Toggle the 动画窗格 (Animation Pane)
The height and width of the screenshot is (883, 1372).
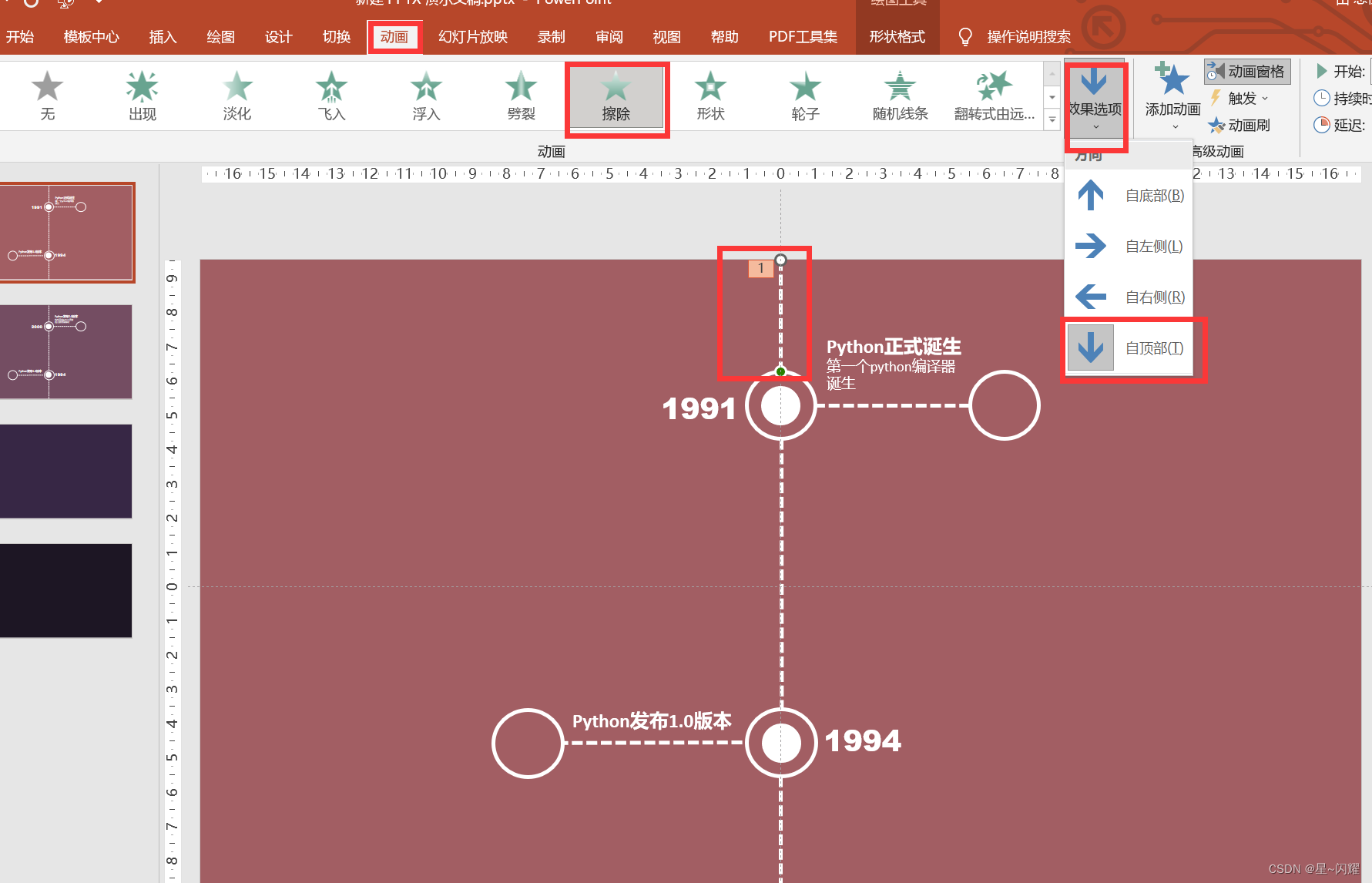(1247, 72)
